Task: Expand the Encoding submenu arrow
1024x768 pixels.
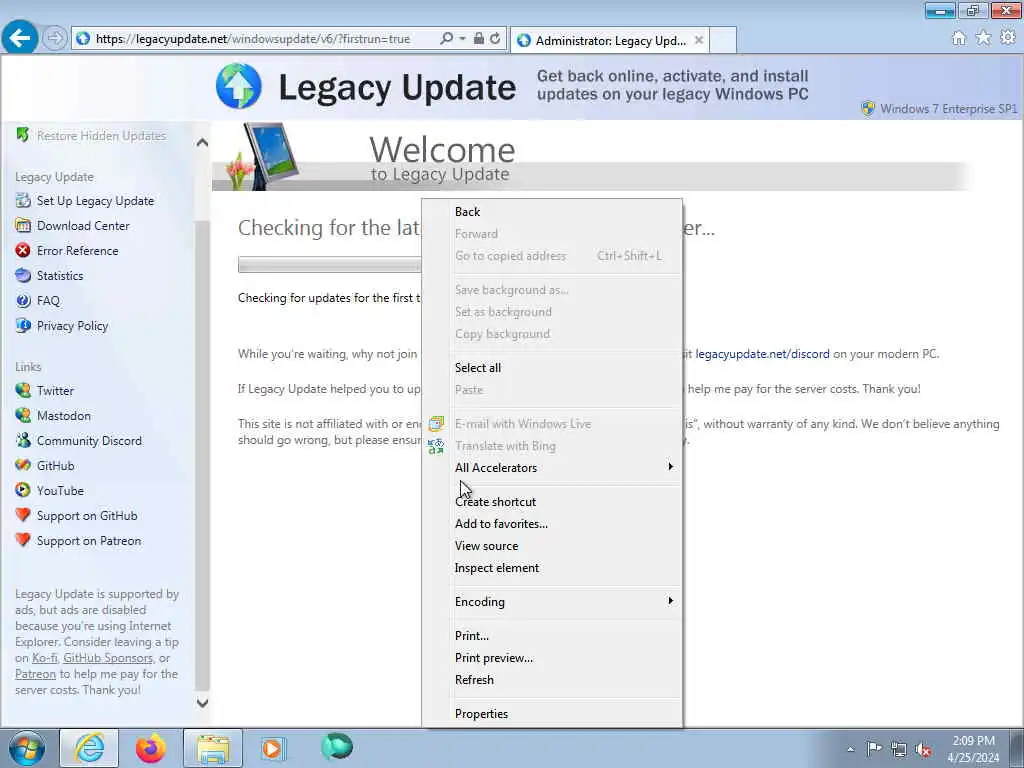Action: 670,600
